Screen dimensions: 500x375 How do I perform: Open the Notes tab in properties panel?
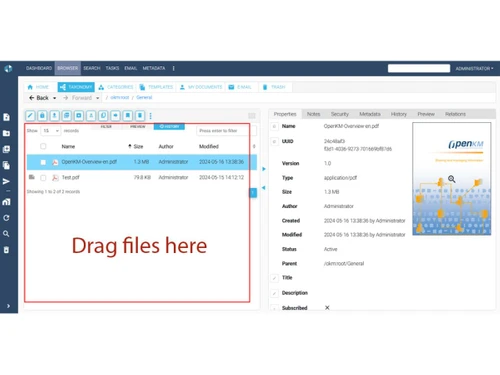[313, 114]
